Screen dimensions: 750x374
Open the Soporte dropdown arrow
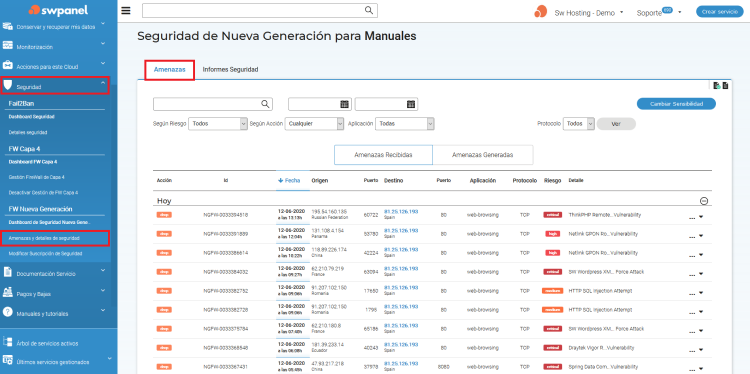(x=680, y=12)
